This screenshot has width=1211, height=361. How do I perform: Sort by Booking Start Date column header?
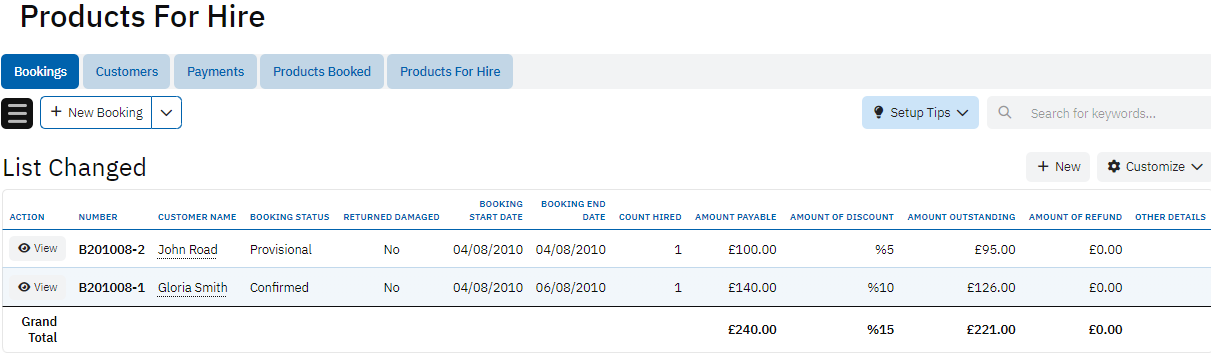tap(496, 210)
